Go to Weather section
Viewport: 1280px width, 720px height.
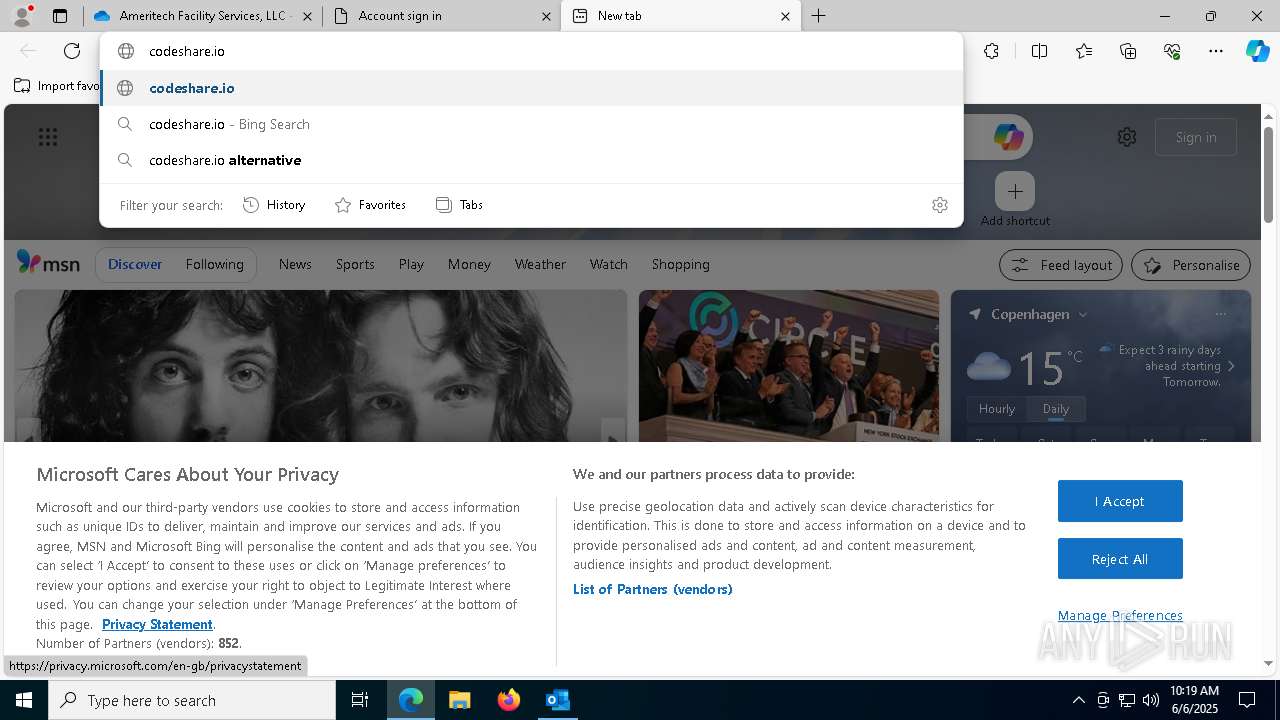[540, 264]
